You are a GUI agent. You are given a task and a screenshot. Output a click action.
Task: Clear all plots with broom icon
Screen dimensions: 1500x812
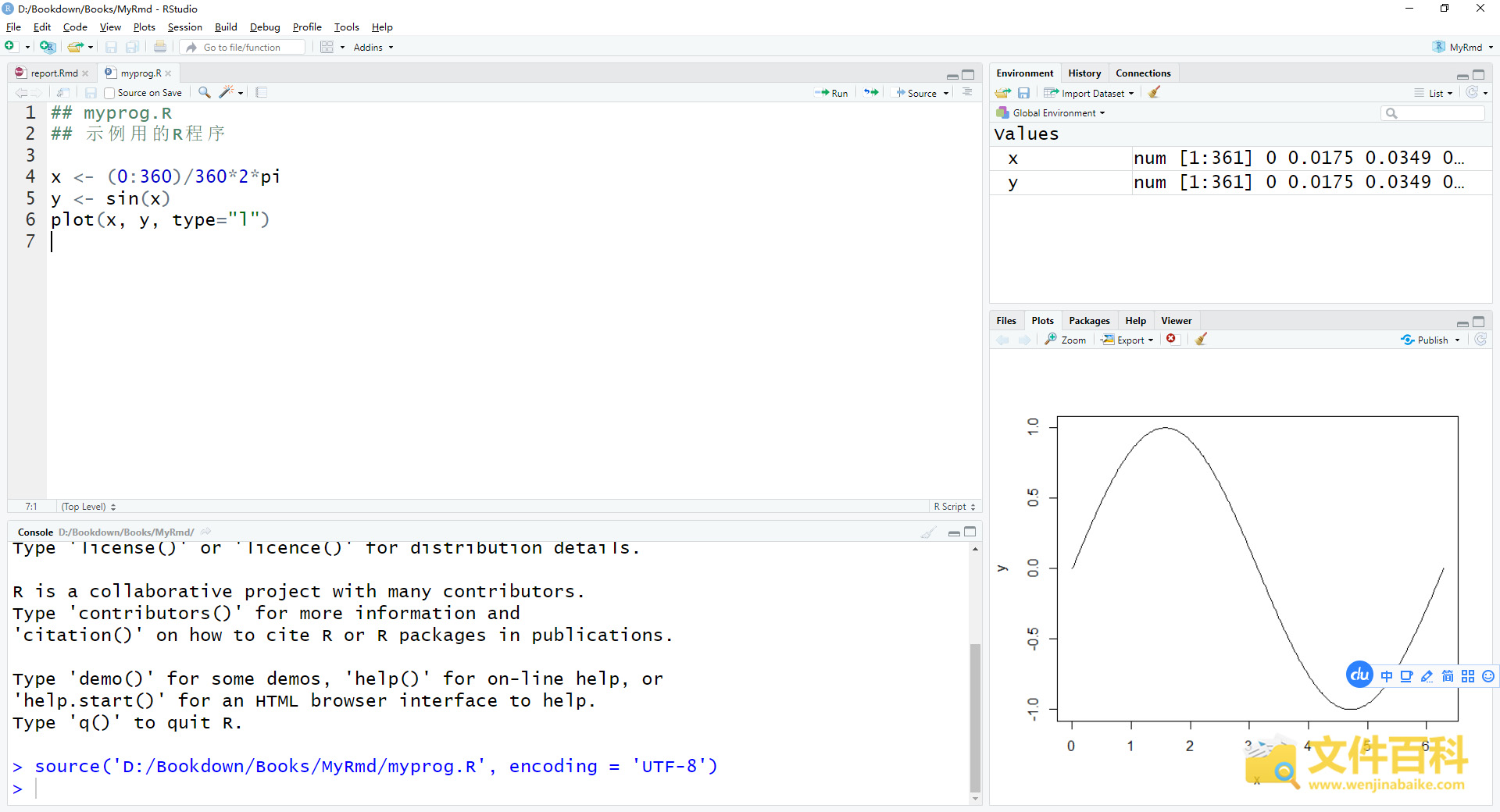click(1202, 339)
